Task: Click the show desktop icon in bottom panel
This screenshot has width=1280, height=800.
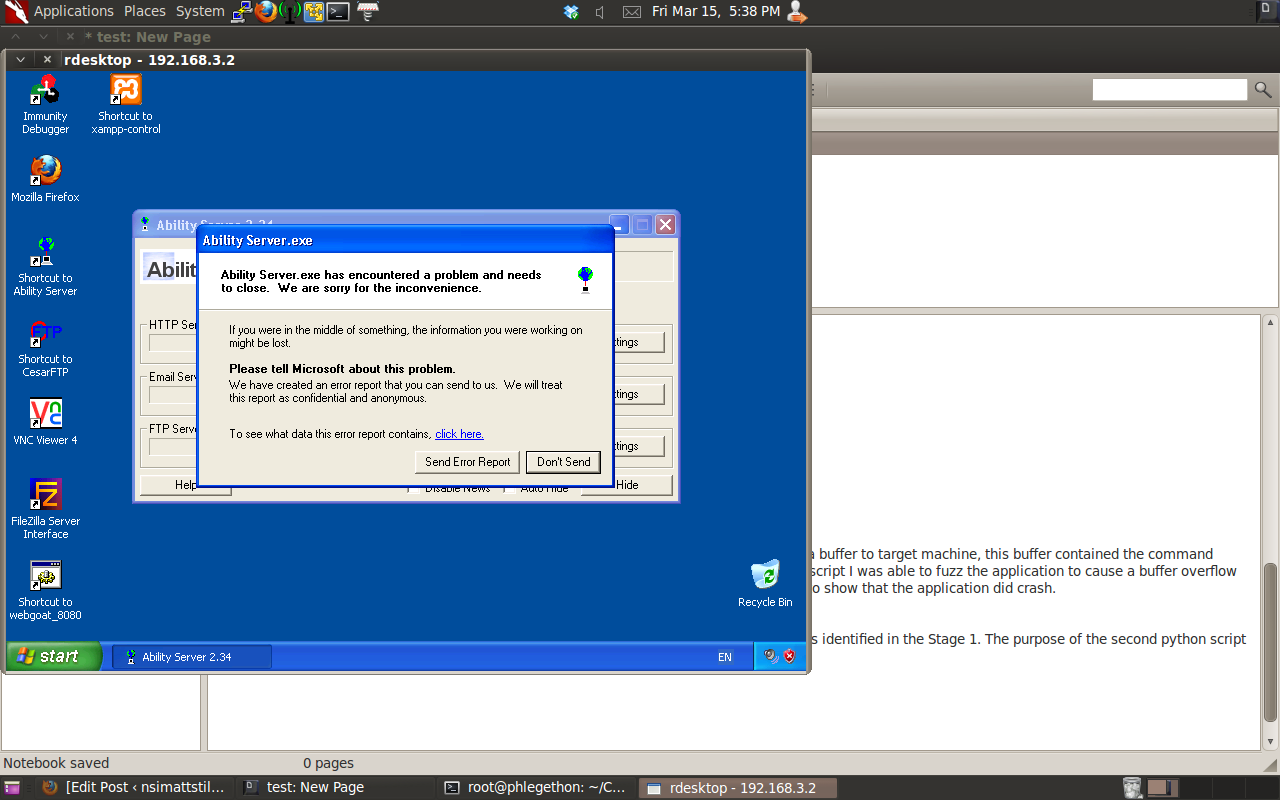Action: 11,788
